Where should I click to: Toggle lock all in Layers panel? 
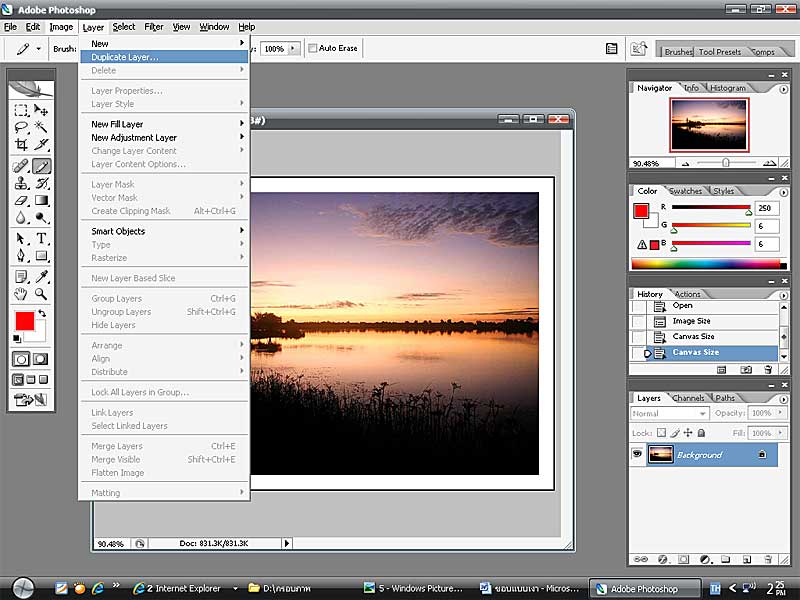click(702, 433)
